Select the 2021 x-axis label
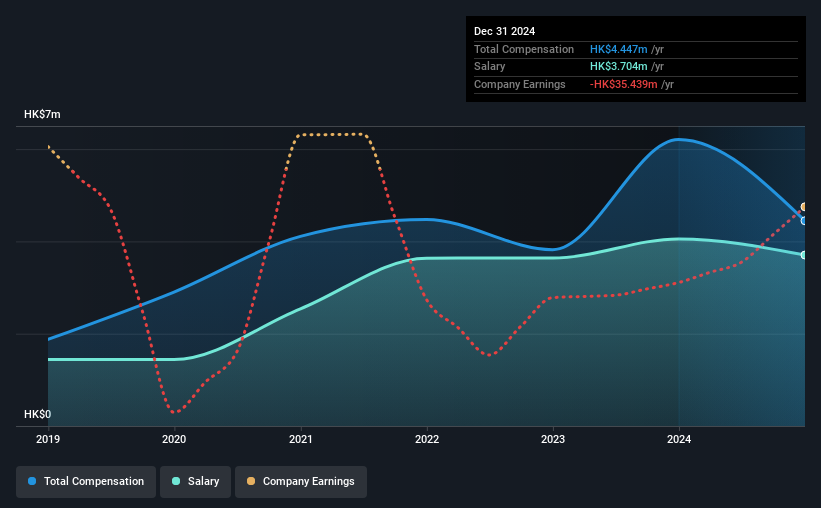Viewport: 821px width, 508px height. pos(301,439)
